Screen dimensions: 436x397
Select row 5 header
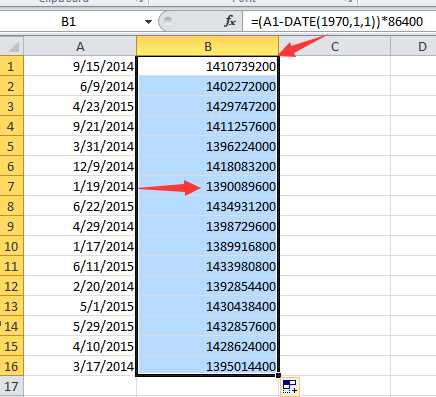pos(12,146)
